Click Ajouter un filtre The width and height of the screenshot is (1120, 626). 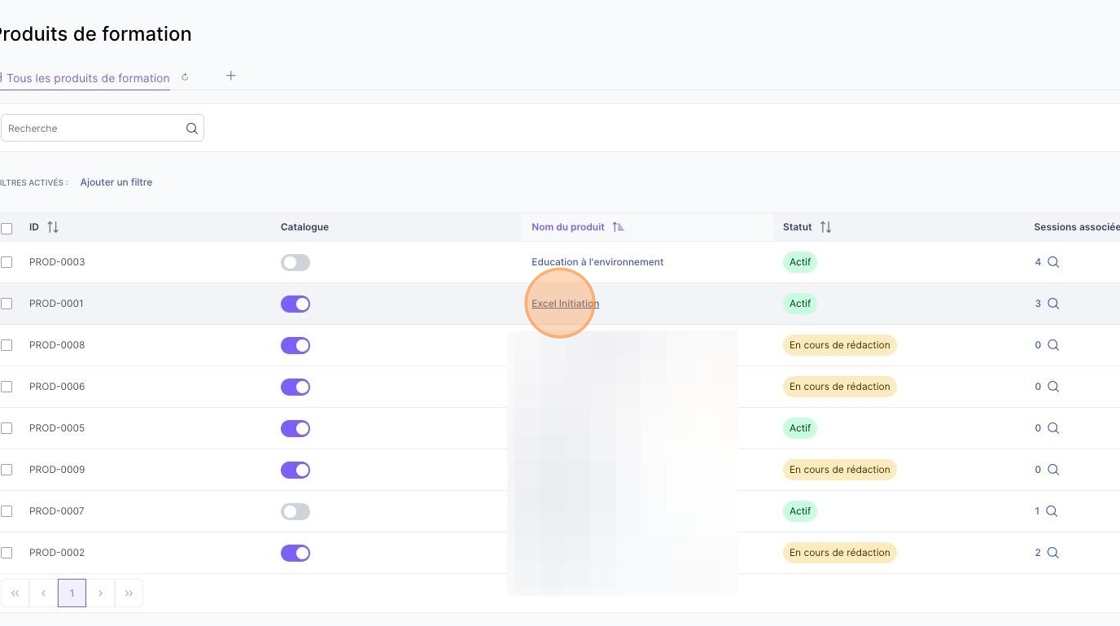click(x=116, y=182)
